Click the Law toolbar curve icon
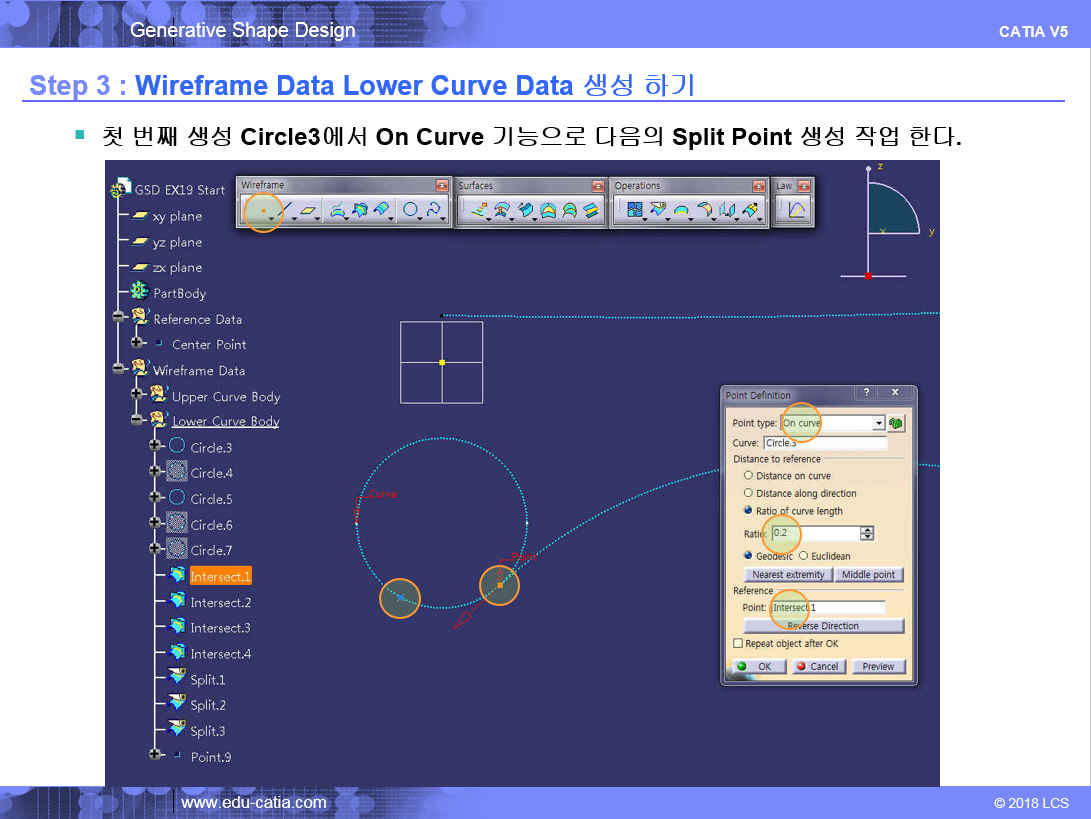The height and width of the screenshot is (819, 1091). (796, 210)
